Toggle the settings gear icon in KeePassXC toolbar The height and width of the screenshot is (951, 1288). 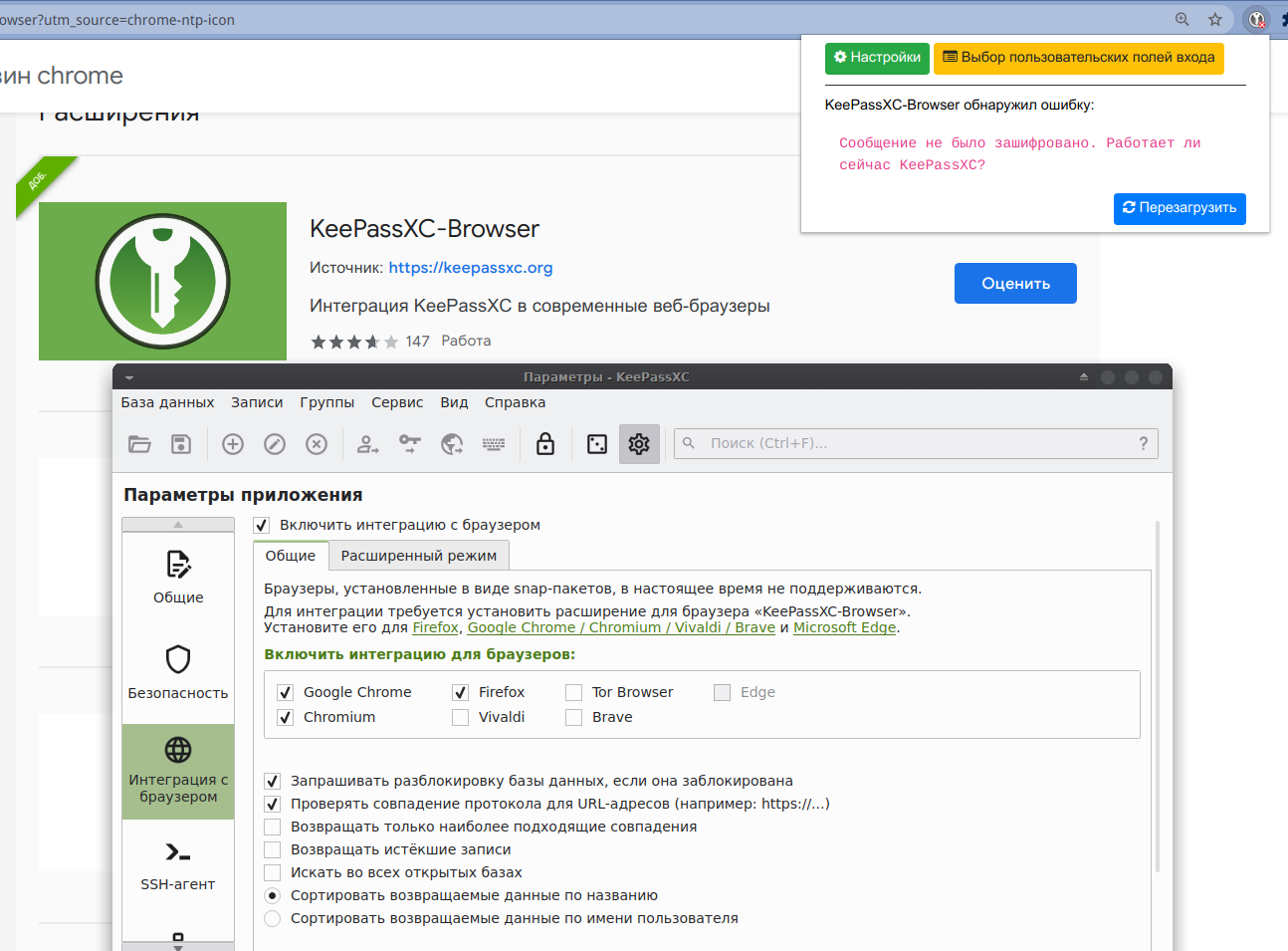tap(639, 444)
